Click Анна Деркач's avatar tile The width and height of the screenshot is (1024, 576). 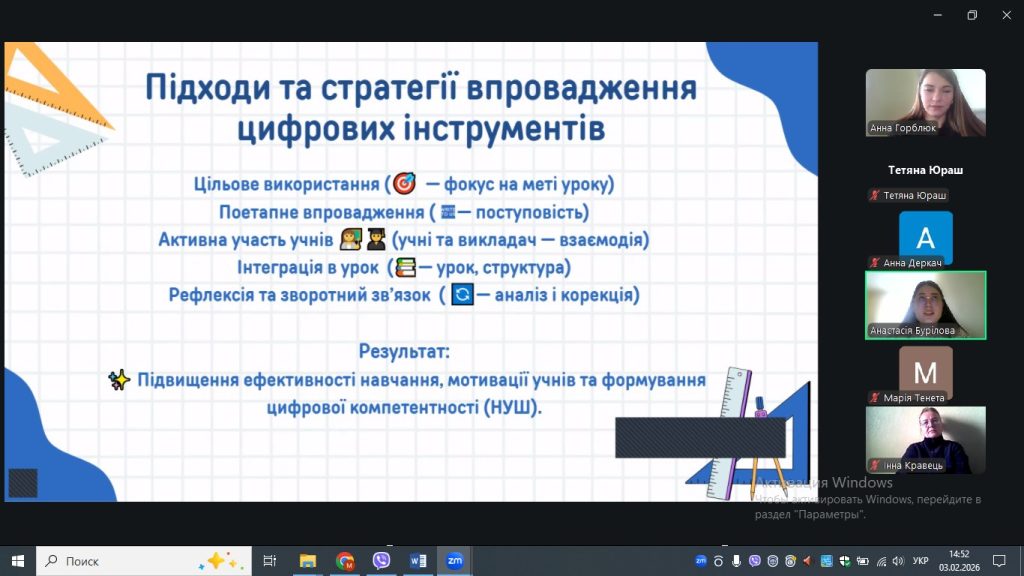pyautogui.click(x=925, y=238)
